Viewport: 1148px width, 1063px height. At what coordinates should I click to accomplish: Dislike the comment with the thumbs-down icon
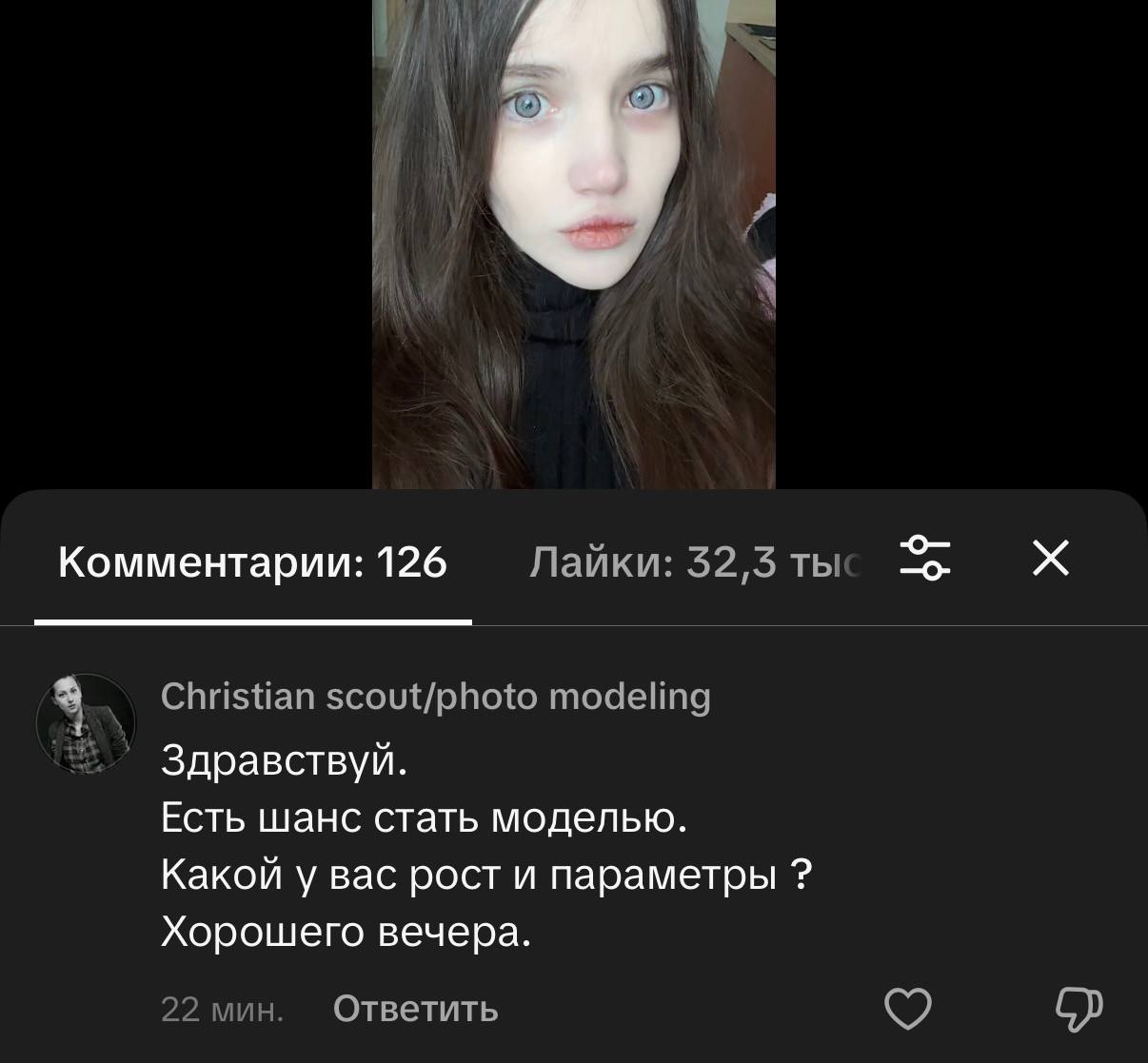click(x=1079, y=1009)
